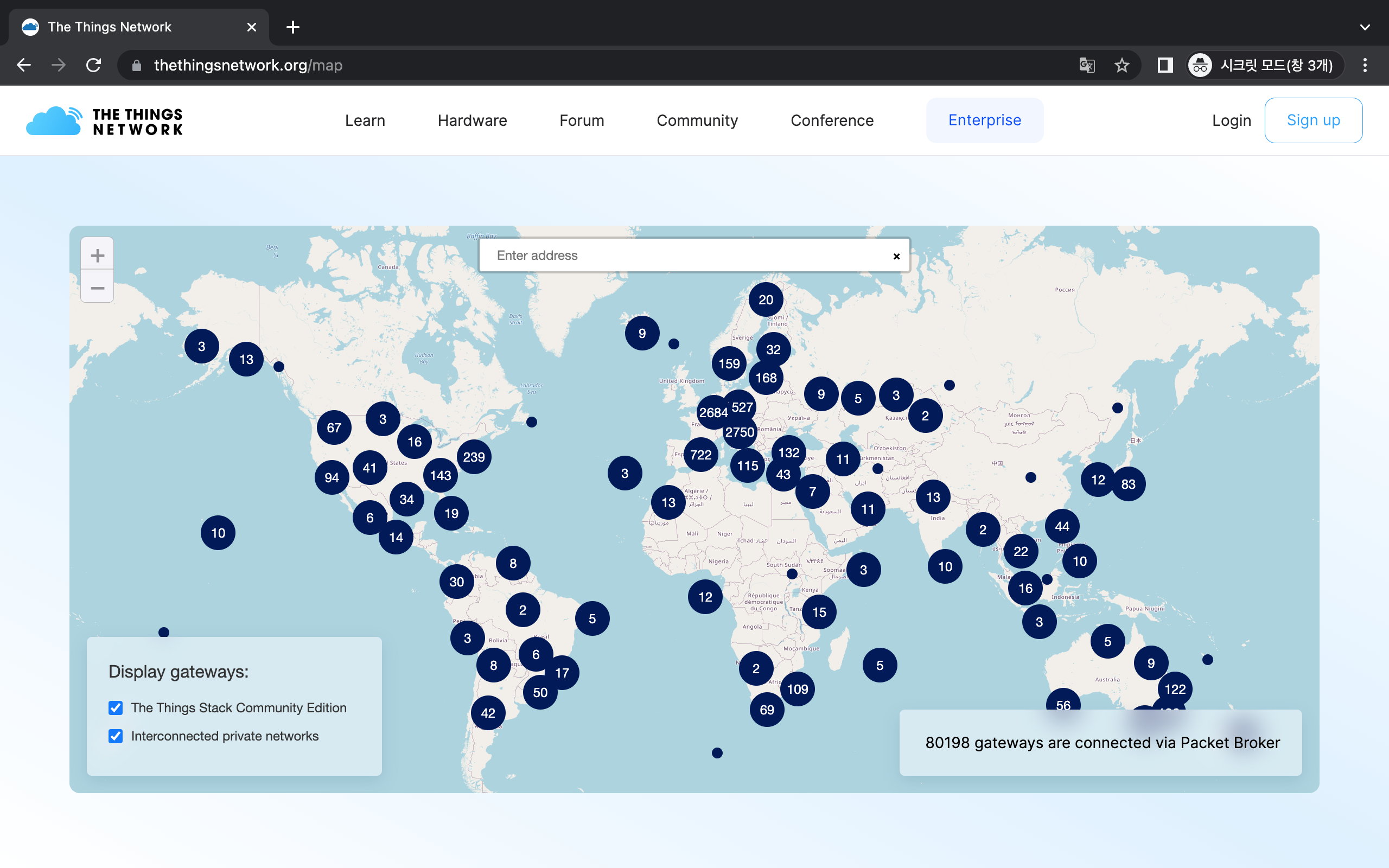Click the 67 cluster in western US

click(334, 427)
